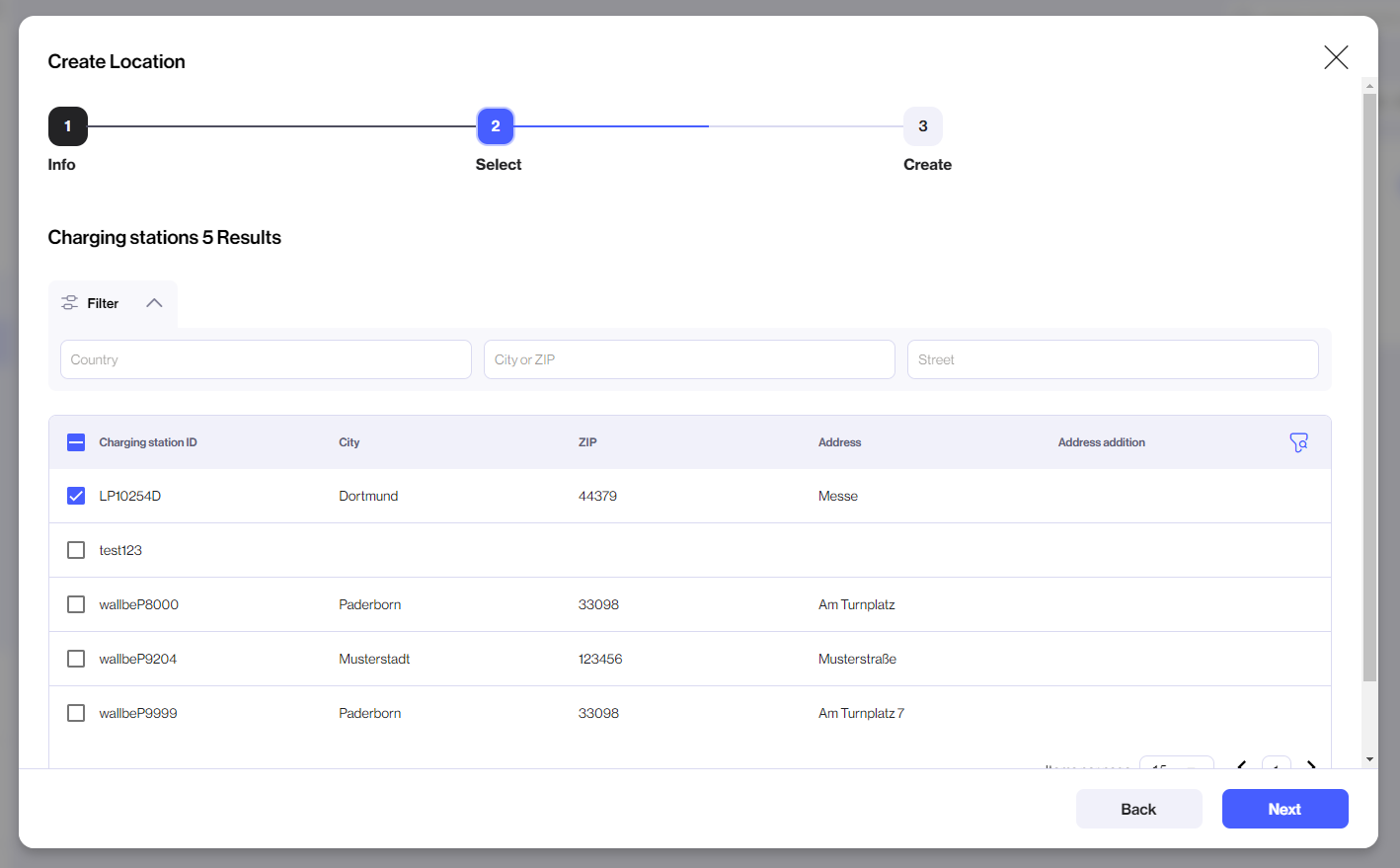Click the funnel filter icon in table header
The image size is (1400, 868).
pos(1298,442)
